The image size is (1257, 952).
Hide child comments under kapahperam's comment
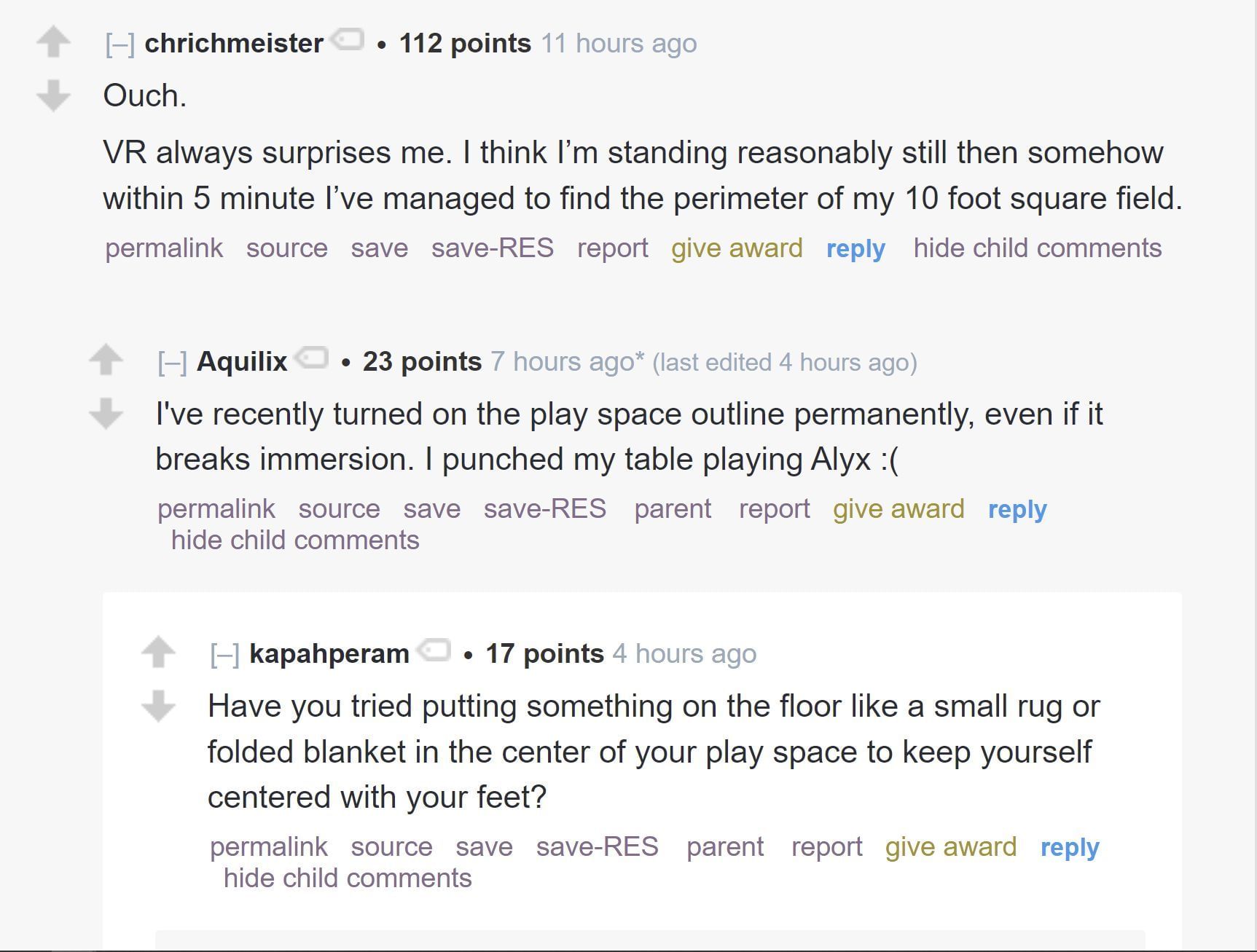pos(348,878)
